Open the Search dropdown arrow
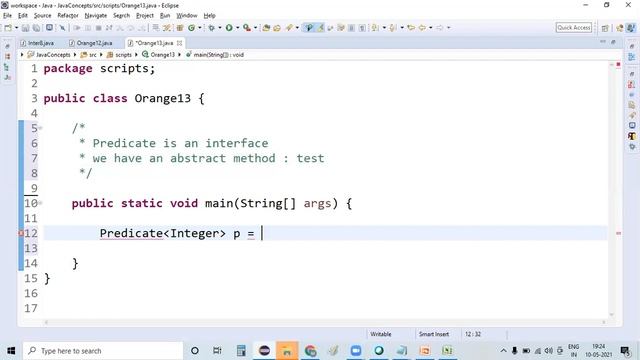 click(297, 28)
